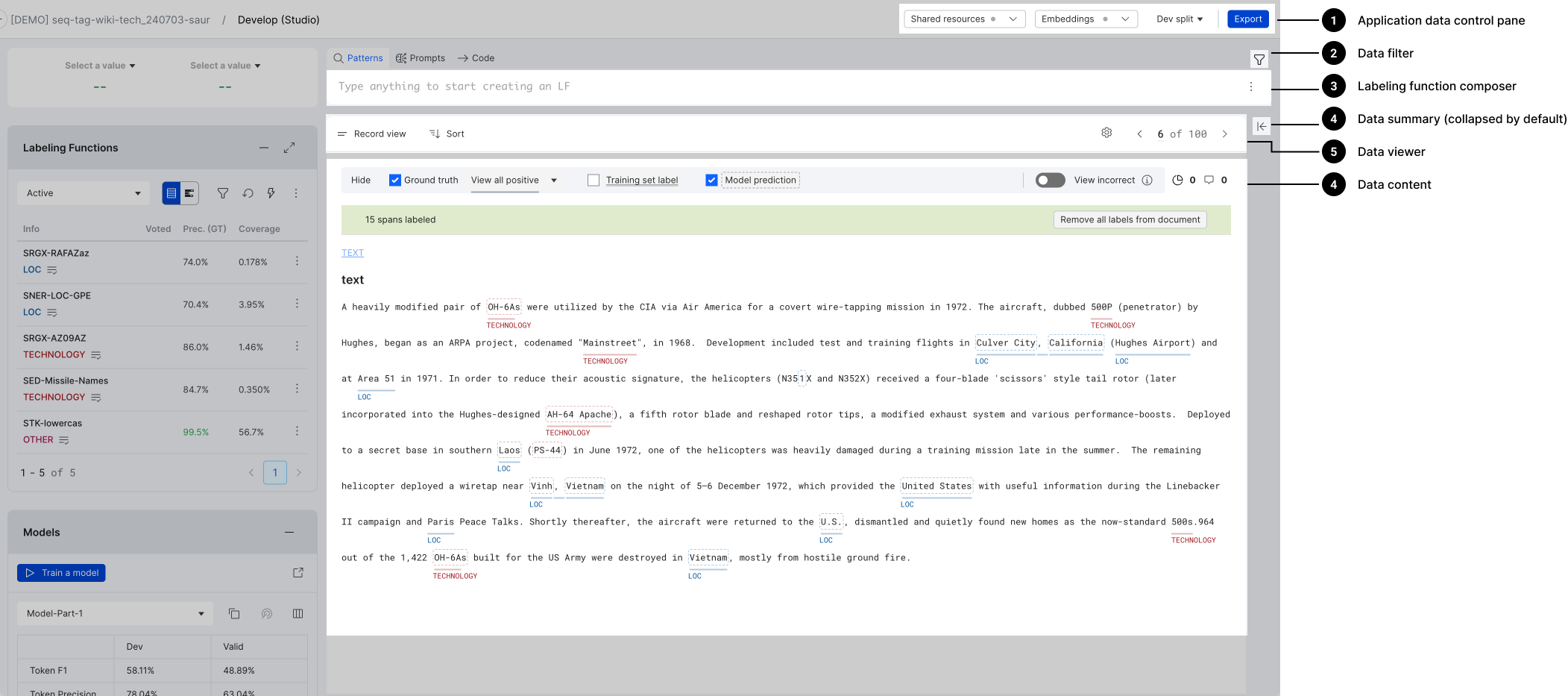1568x696 pixels.
Task: Open the data viewer settings gear
Action: coord(1106,133)
